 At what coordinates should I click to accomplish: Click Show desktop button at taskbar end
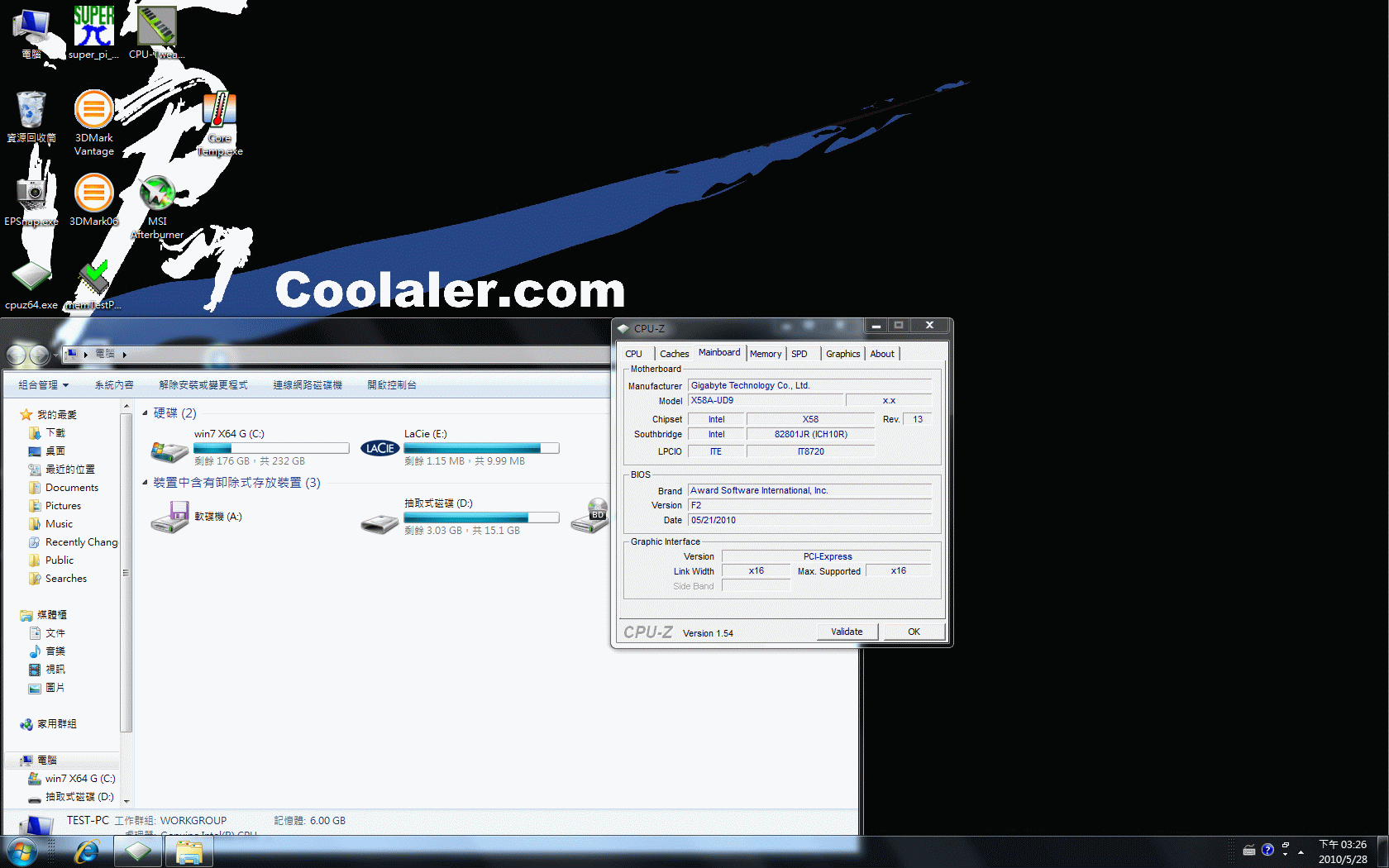click(1382, 852)
